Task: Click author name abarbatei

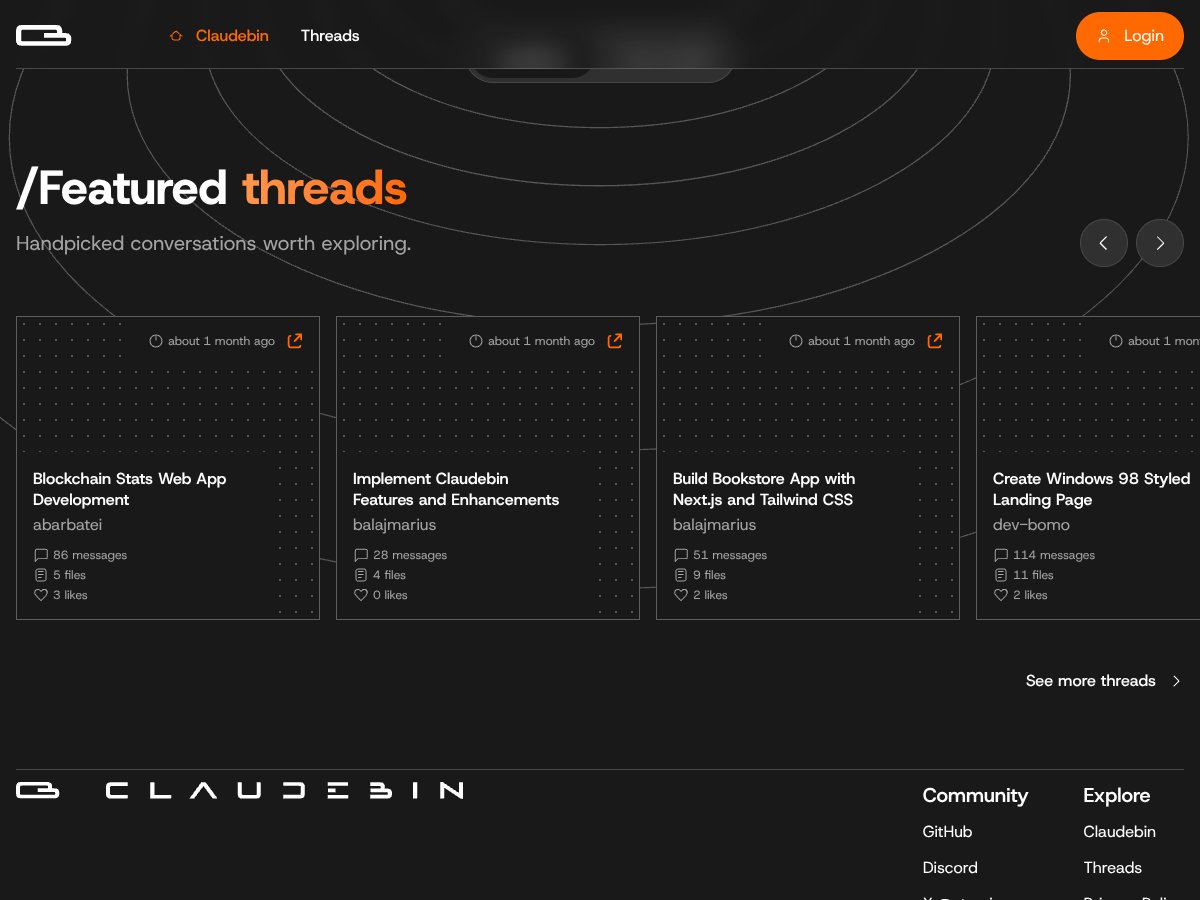Action: click(x=68, y=525)
